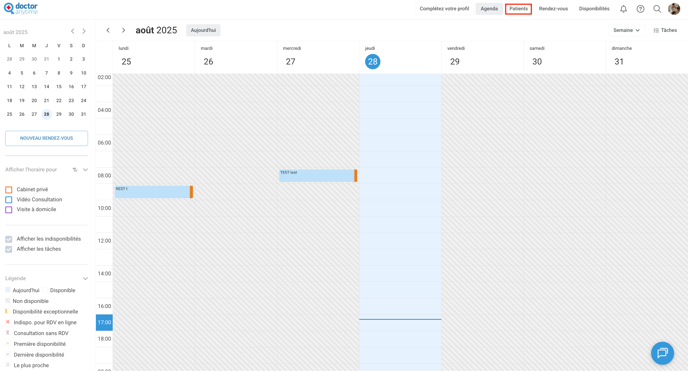This screenshot has width=688, height=371.
Task: Select jeudi 28 highlighted date
Action: click(373, 61)
